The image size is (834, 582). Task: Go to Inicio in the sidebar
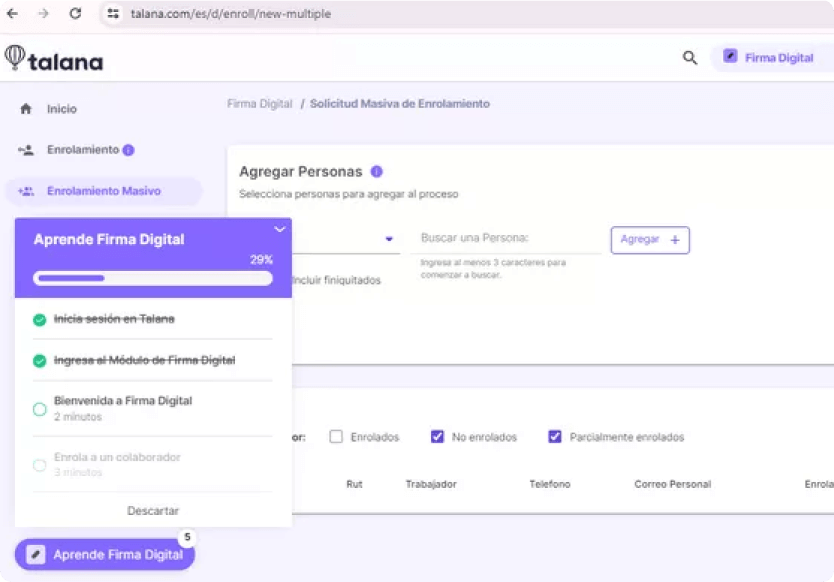tap(61, 109)
